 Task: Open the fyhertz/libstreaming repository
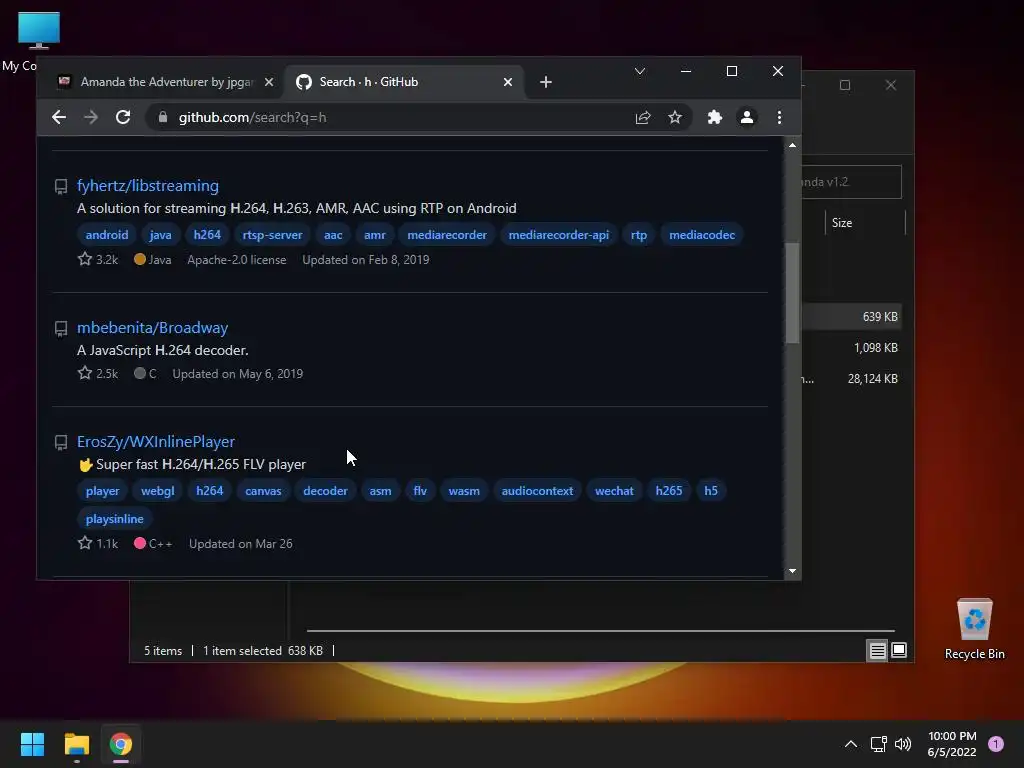[148, 185]
